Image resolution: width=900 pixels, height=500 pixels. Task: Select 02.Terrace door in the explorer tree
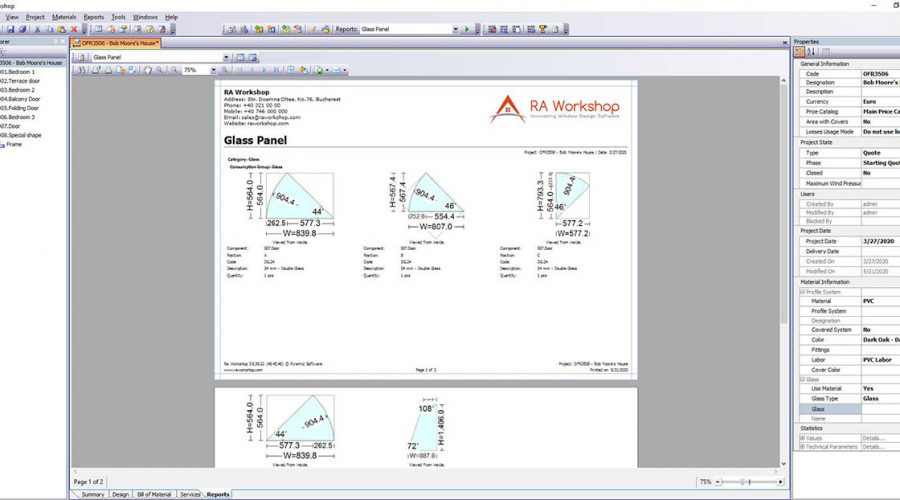coord(20,81)
